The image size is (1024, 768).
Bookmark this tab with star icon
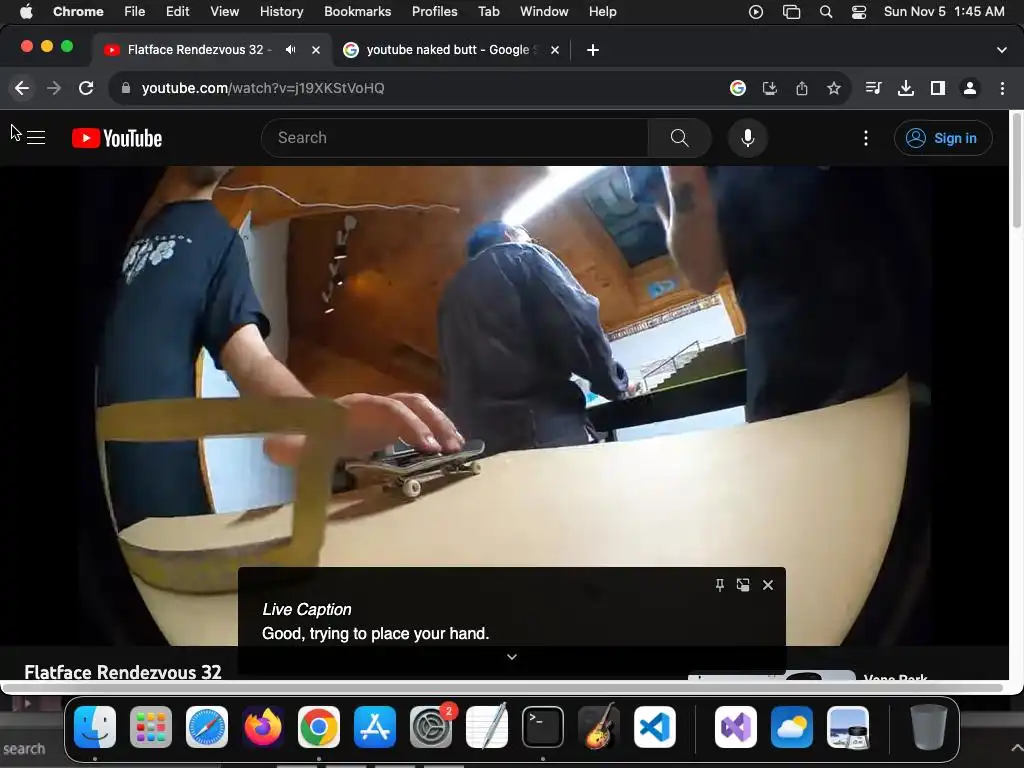pos(834,88)
